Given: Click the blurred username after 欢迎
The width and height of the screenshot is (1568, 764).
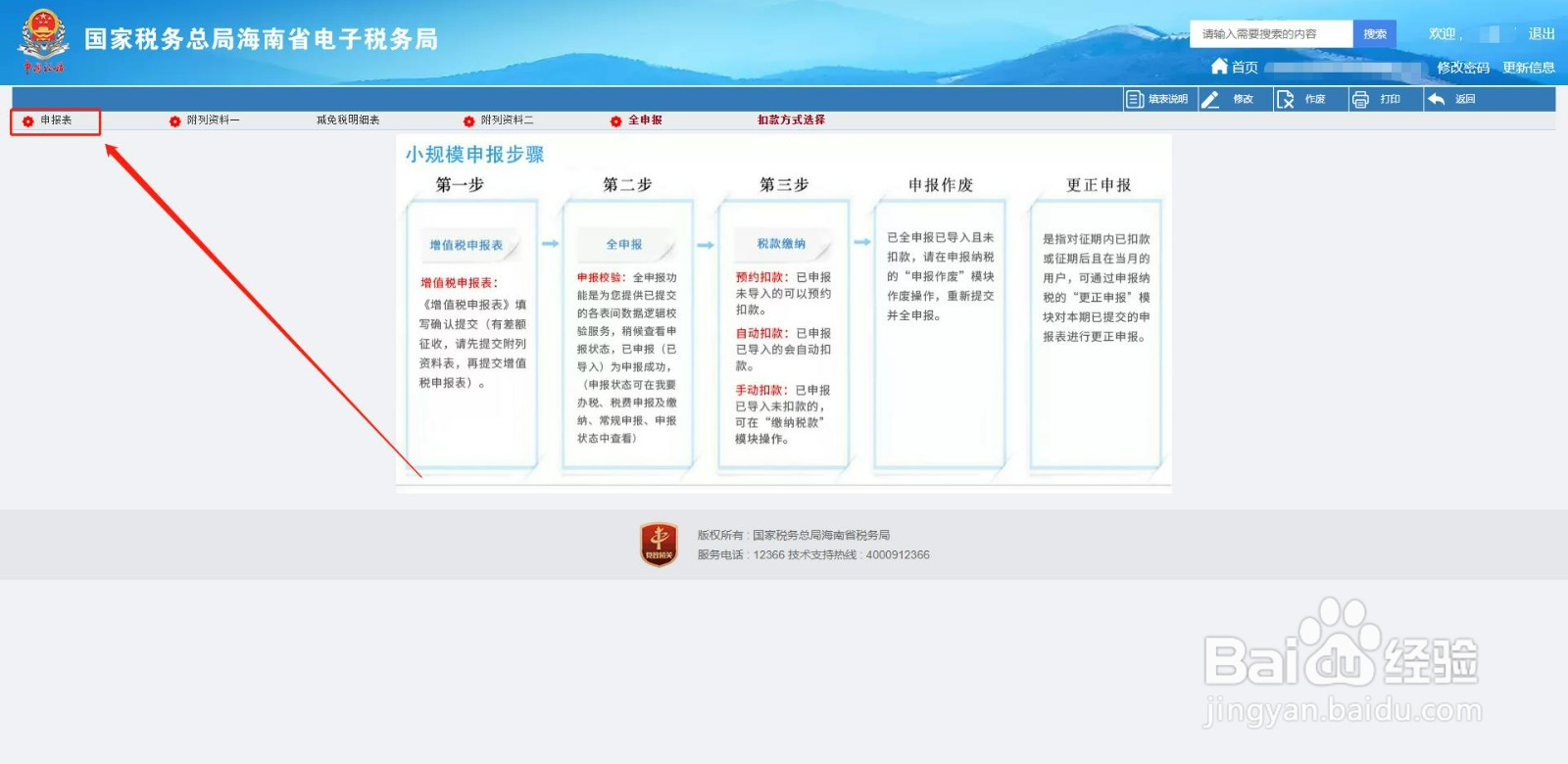Looking at the screenshot, I should 1490,34.
